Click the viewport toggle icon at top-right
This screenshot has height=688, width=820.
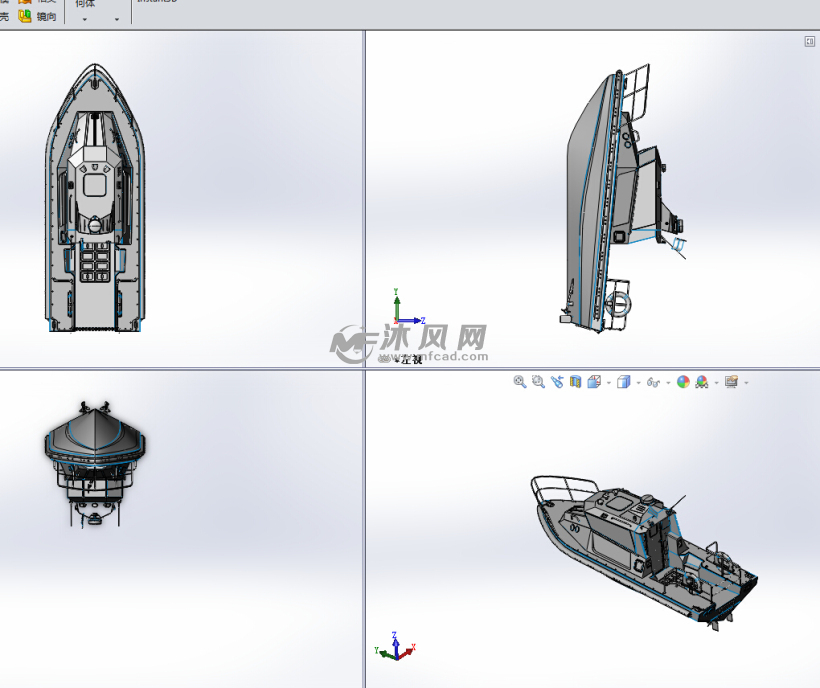[809, 41]
